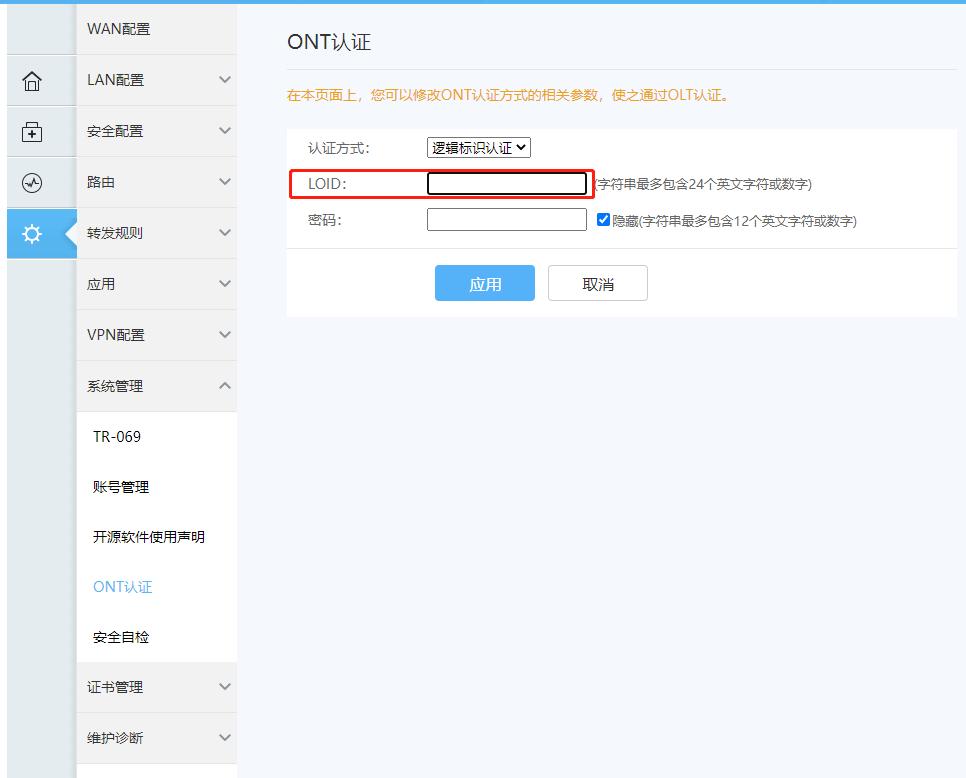This screenshot has width=966, height=778.
Task: Expand the LAN配置 menu section
Action: 157,80
